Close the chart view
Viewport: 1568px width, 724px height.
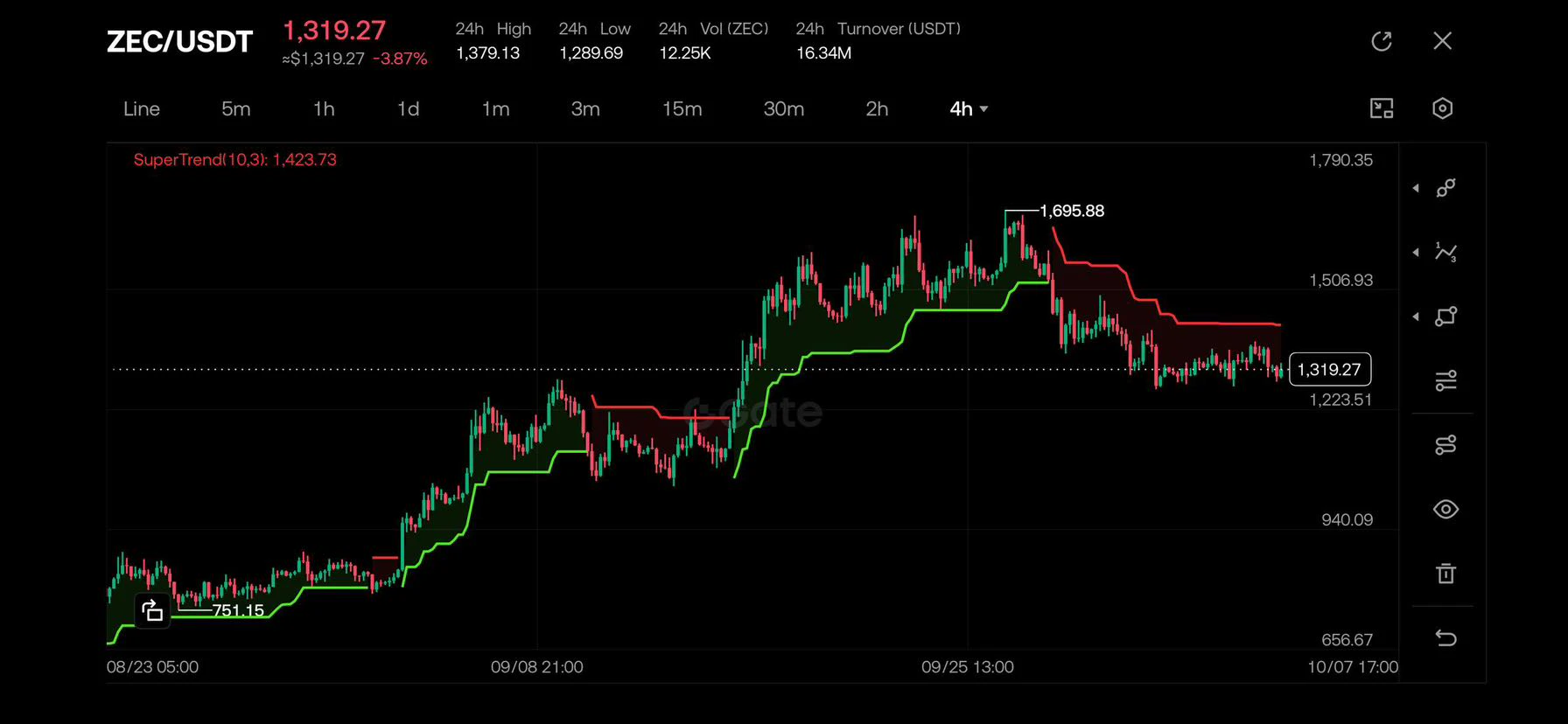(1443, 41)
